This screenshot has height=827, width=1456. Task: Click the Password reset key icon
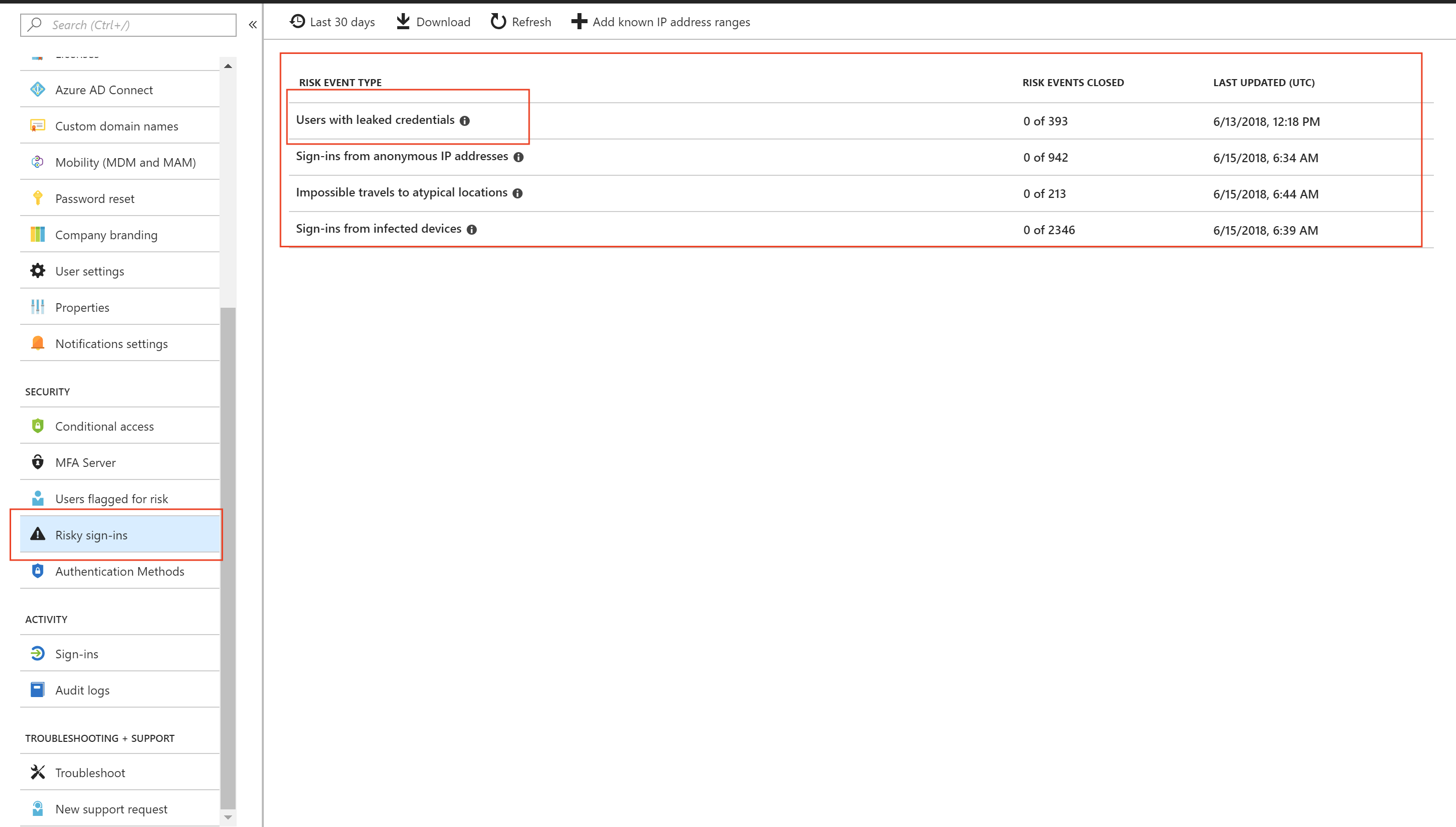tap(37, 198)
